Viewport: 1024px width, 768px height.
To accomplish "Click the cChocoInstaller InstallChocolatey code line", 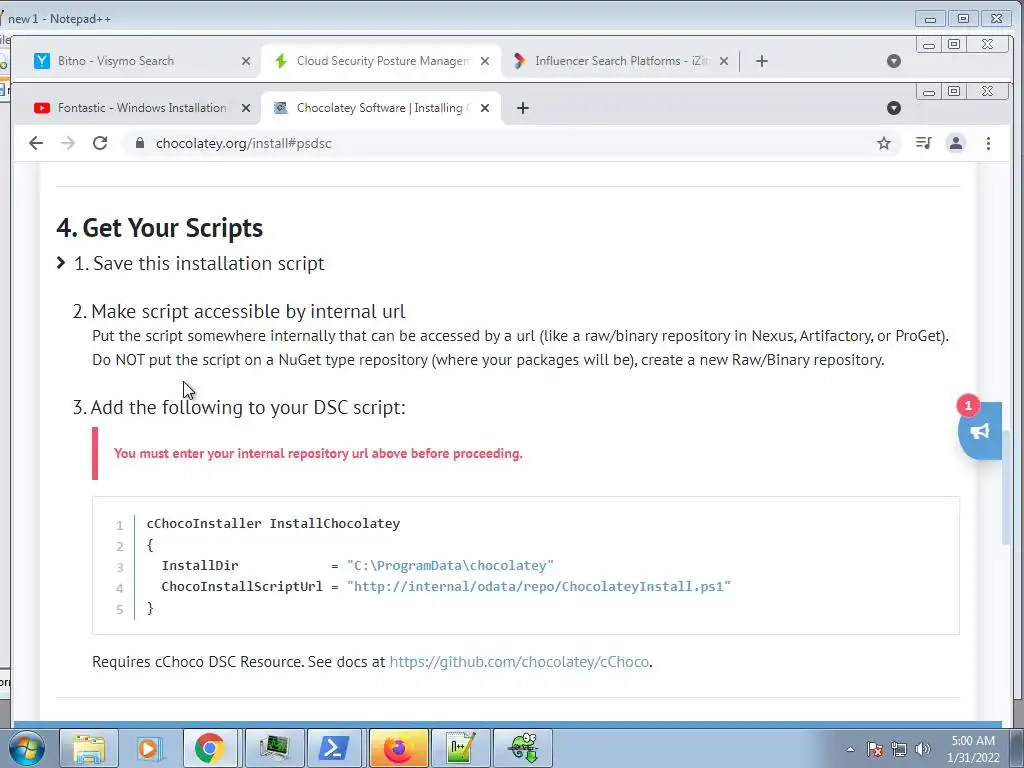I will tap(273, 524).
